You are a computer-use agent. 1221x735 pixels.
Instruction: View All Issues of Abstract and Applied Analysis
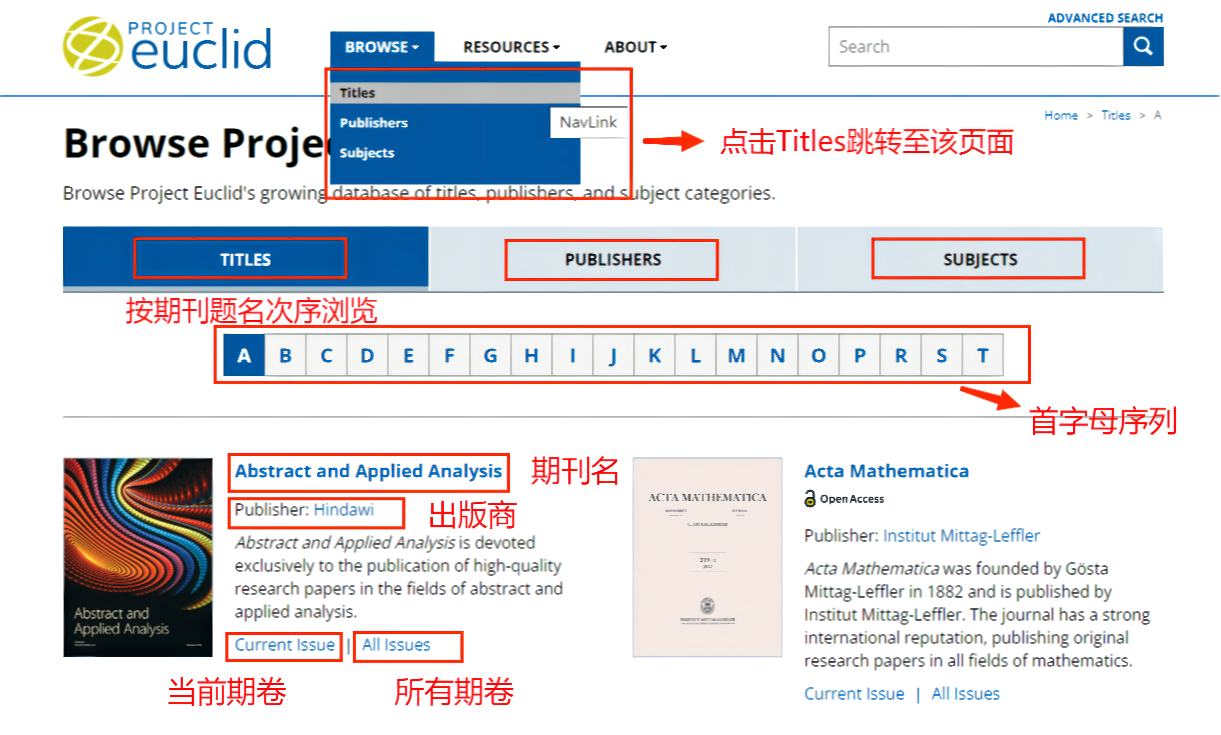tap(396, 645)
